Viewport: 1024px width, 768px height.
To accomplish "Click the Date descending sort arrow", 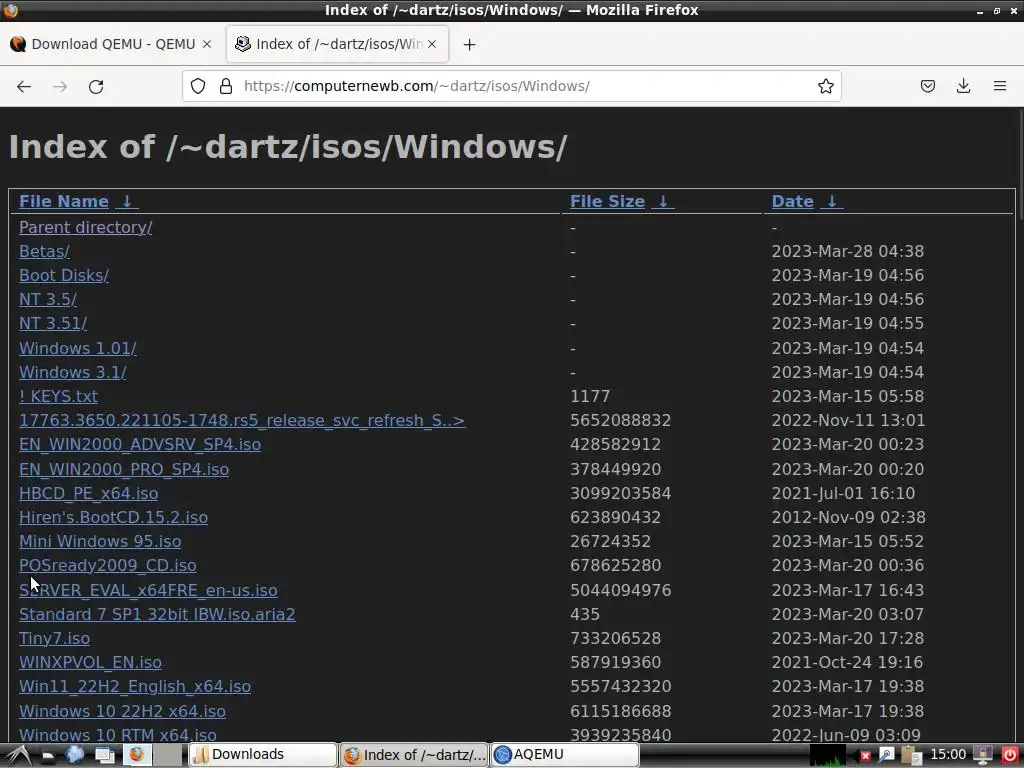I will (832, 201).
